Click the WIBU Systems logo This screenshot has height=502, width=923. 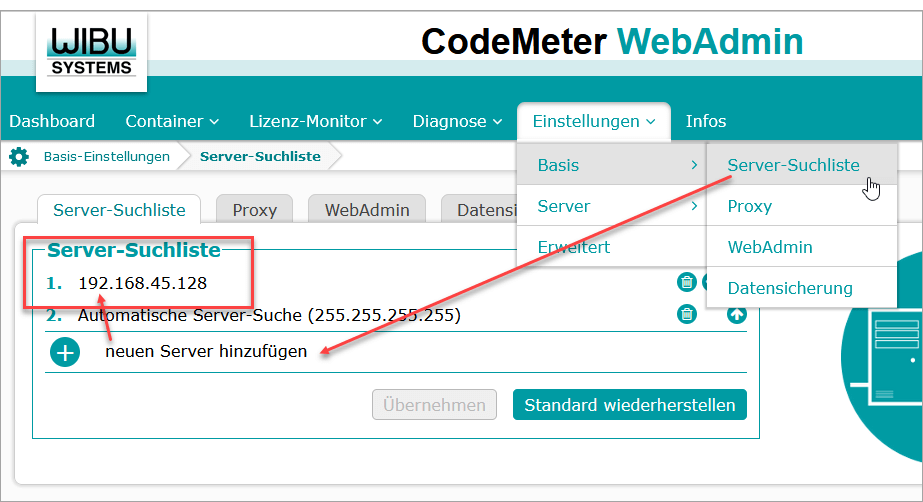[91, 52]
